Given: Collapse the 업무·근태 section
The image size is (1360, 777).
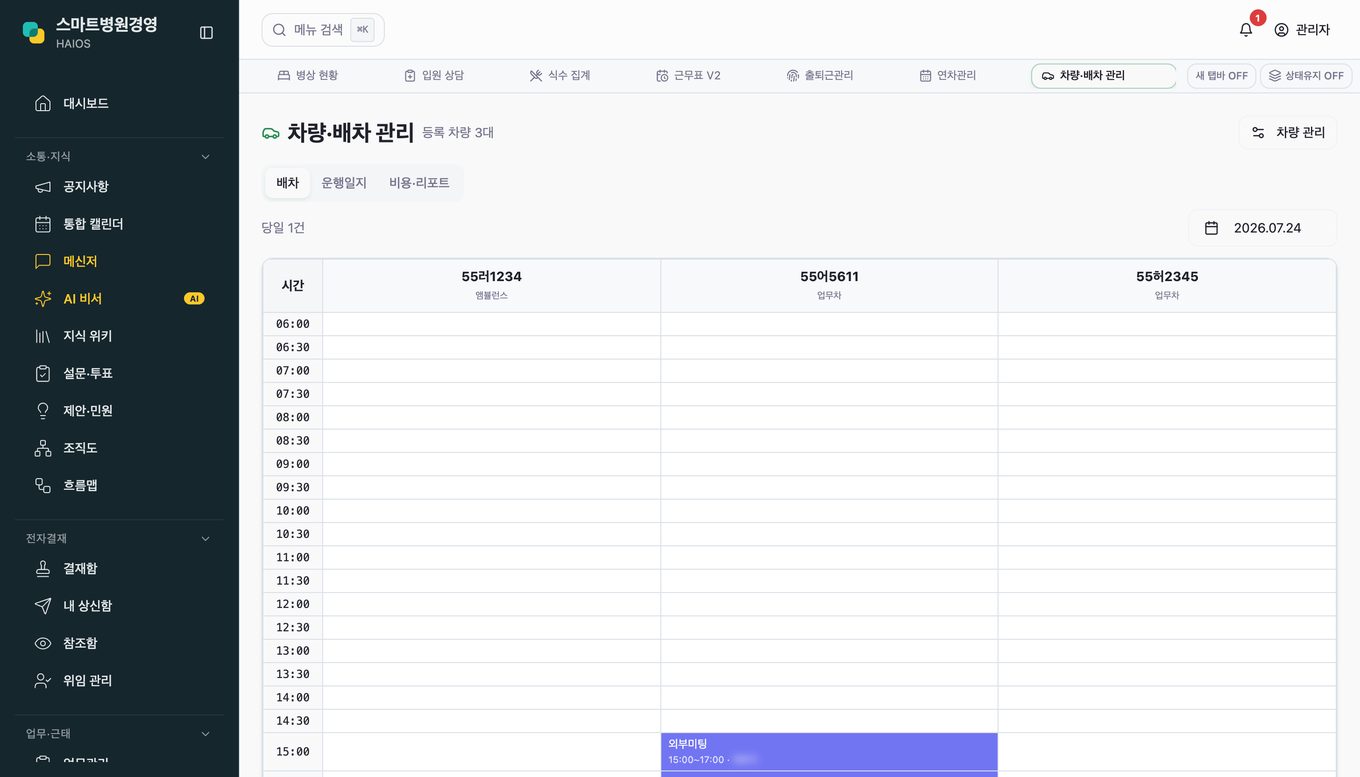Looking at the screenshot, I should pyautogui.click(x=206, y=733).
